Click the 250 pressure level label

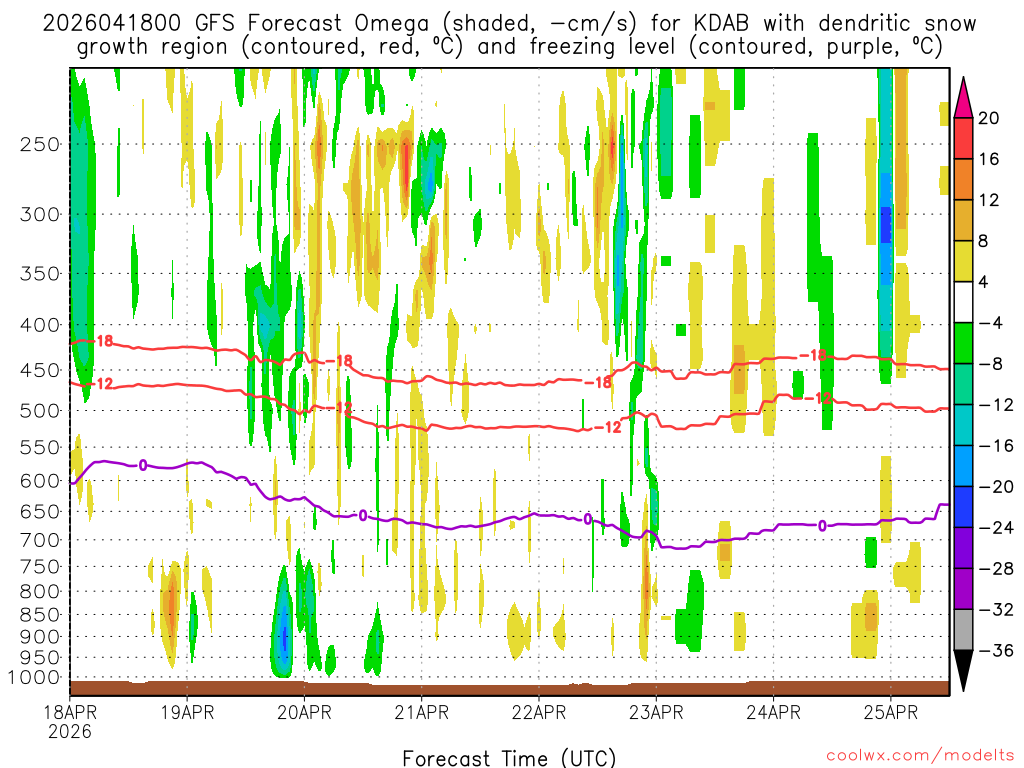40,144
